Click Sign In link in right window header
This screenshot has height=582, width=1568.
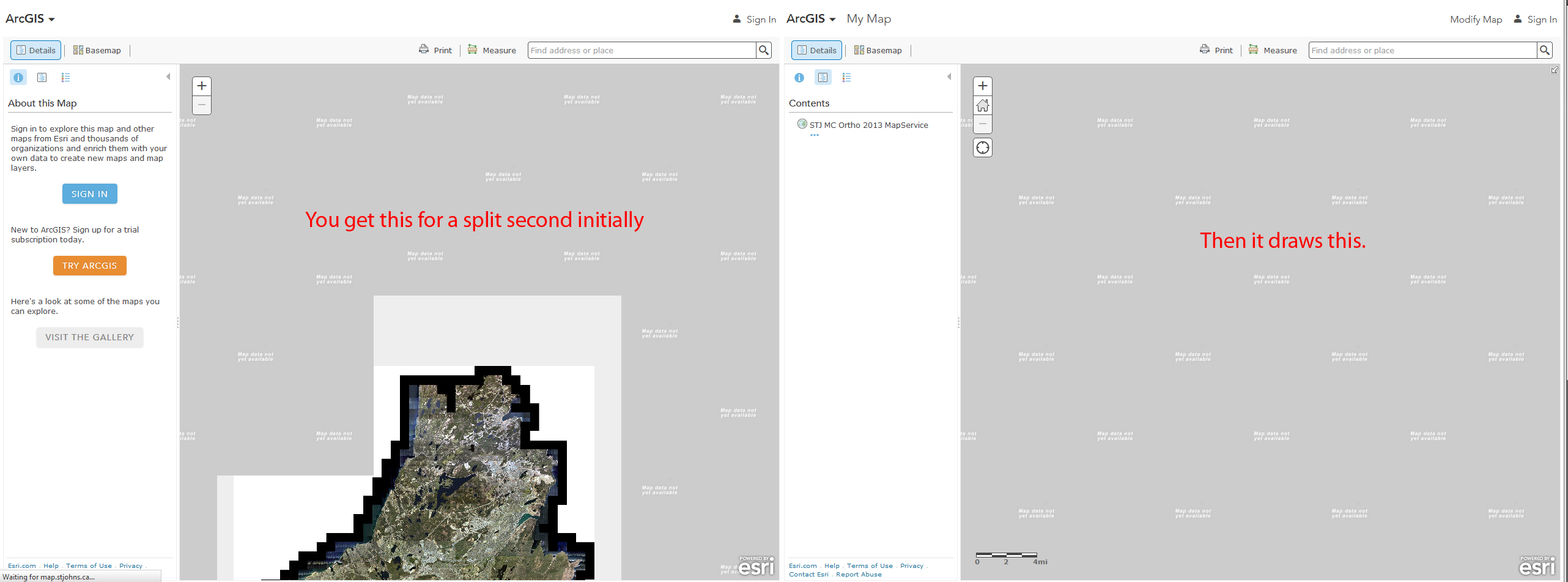pos(1536,20)
